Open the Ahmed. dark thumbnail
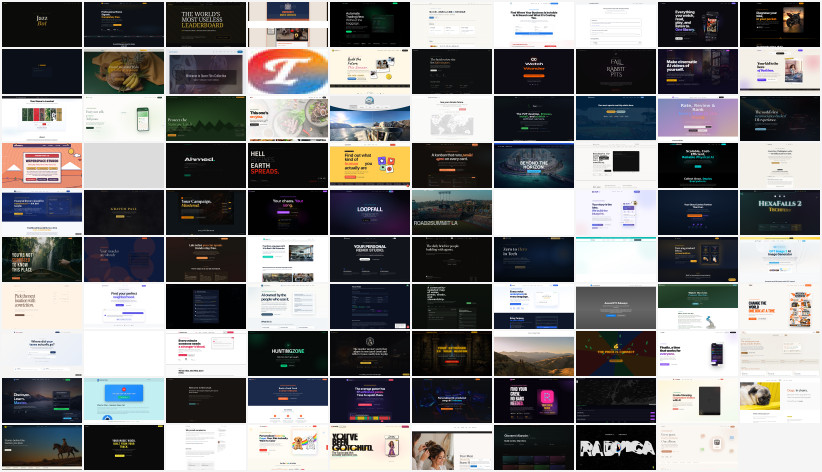 [206, 166]
